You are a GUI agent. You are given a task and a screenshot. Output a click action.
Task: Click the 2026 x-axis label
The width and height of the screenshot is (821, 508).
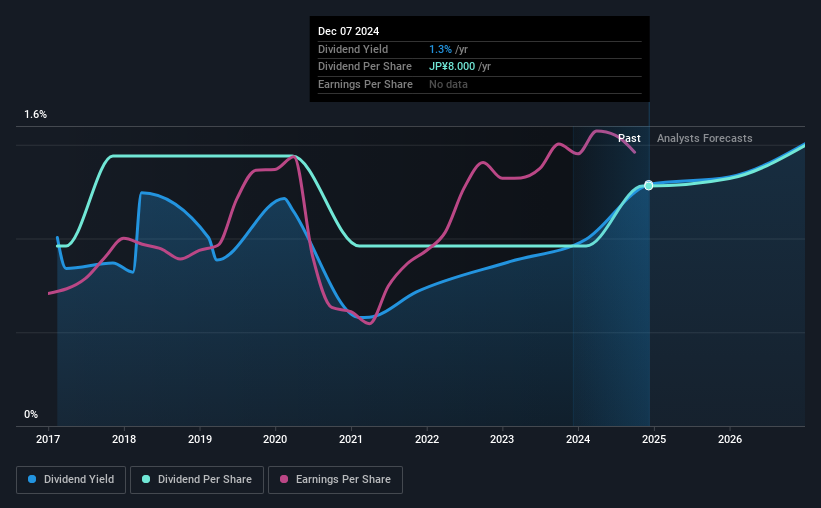point(730,439)
